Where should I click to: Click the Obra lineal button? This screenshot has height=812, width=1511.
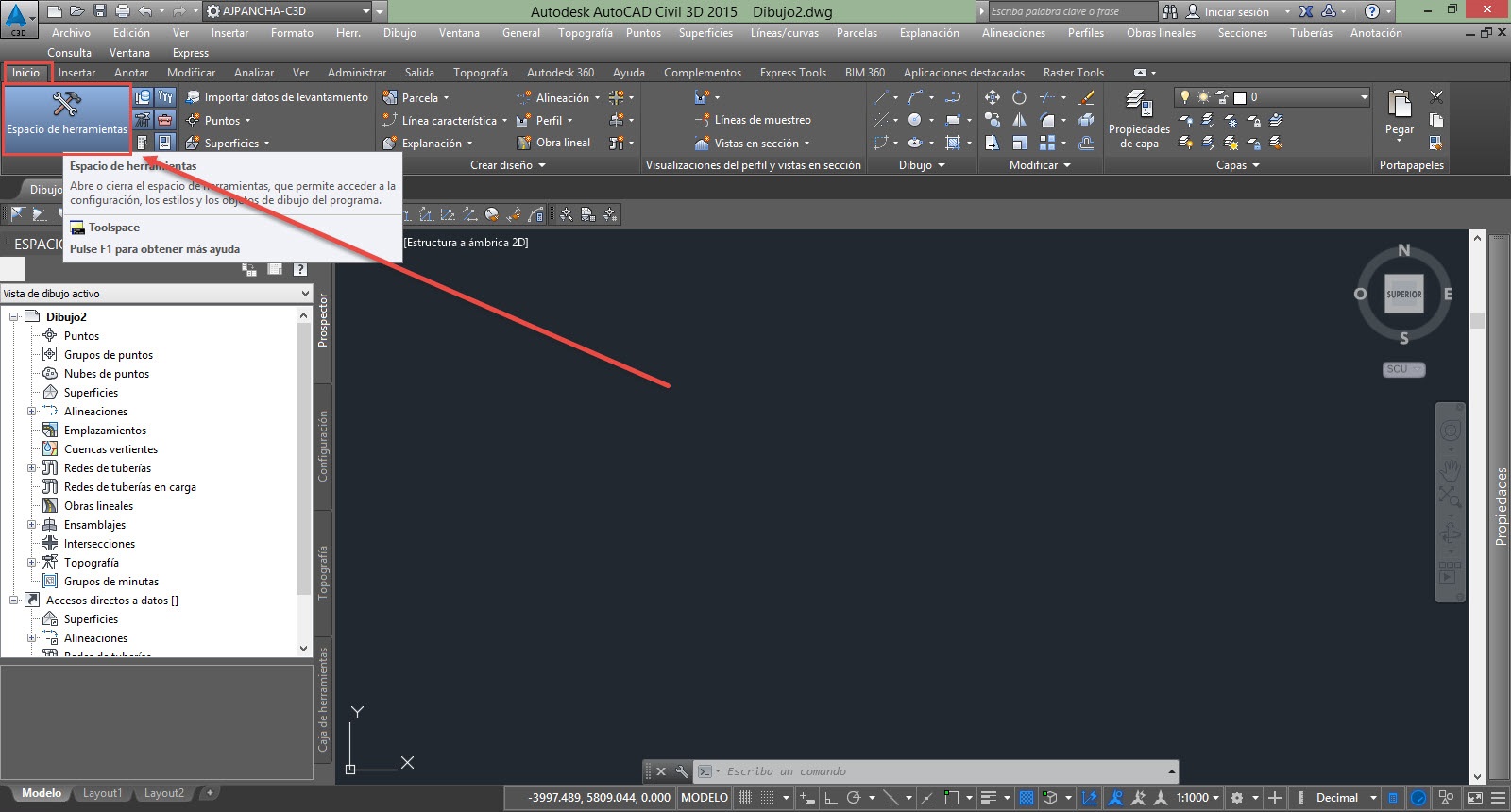(x=553, y=143)
